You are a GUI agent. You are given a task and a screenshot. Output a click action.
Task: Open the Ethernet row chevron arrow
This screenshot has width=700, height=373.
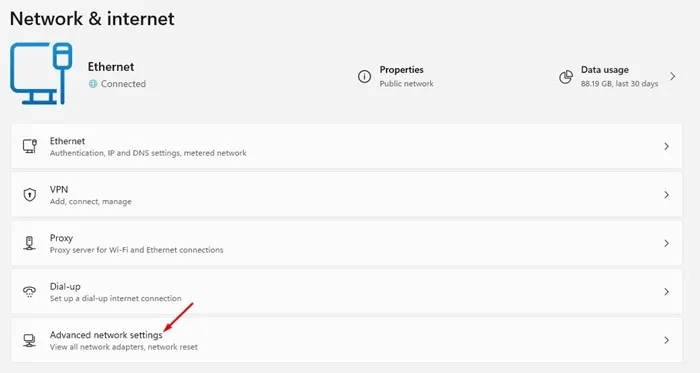(666, 146)
